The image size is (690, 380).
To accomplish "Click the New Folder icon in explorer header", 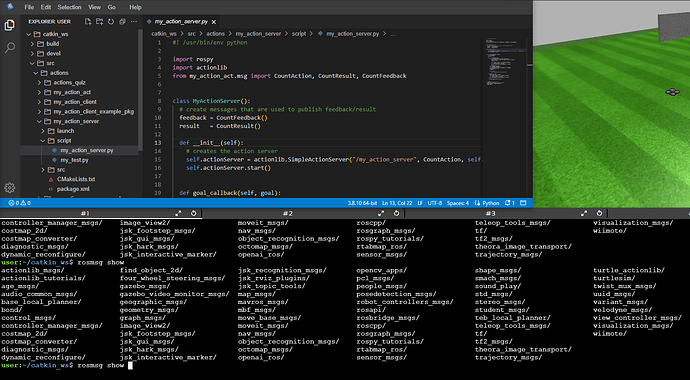I will tap(99, 22).
